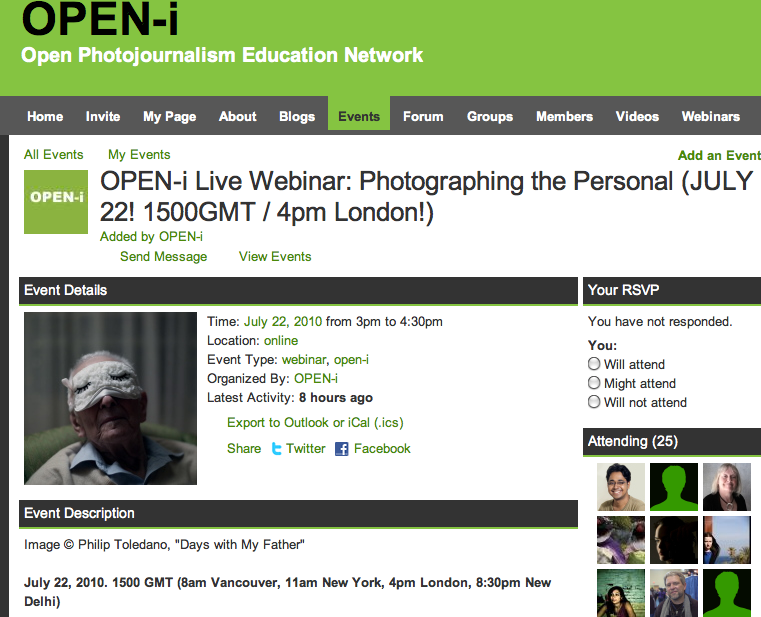Click the Twitter bird share icon
This screenshot has height=617, width=761.
(x=276, y=449)
